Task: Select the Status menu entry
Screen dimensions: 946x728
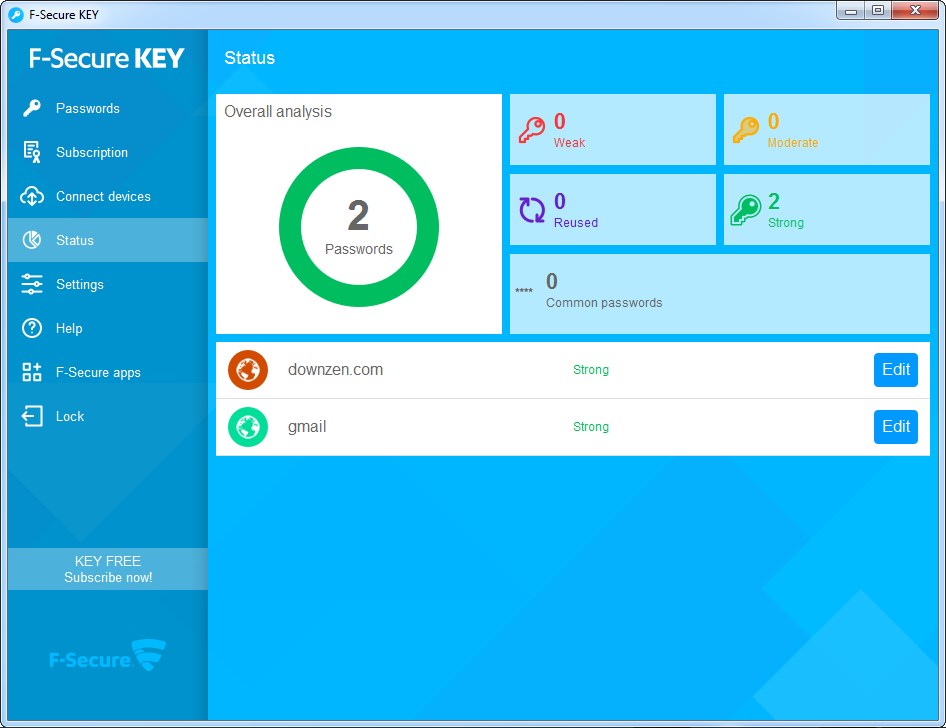Action: click(108, 240)
